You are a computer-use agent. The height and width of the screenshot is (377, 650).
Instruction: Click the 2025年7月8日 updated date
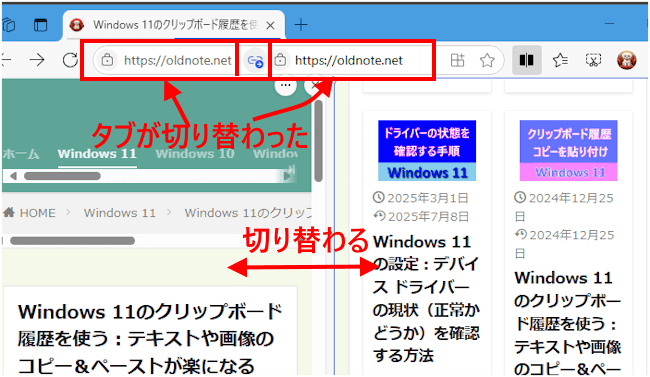click(428, 216)
